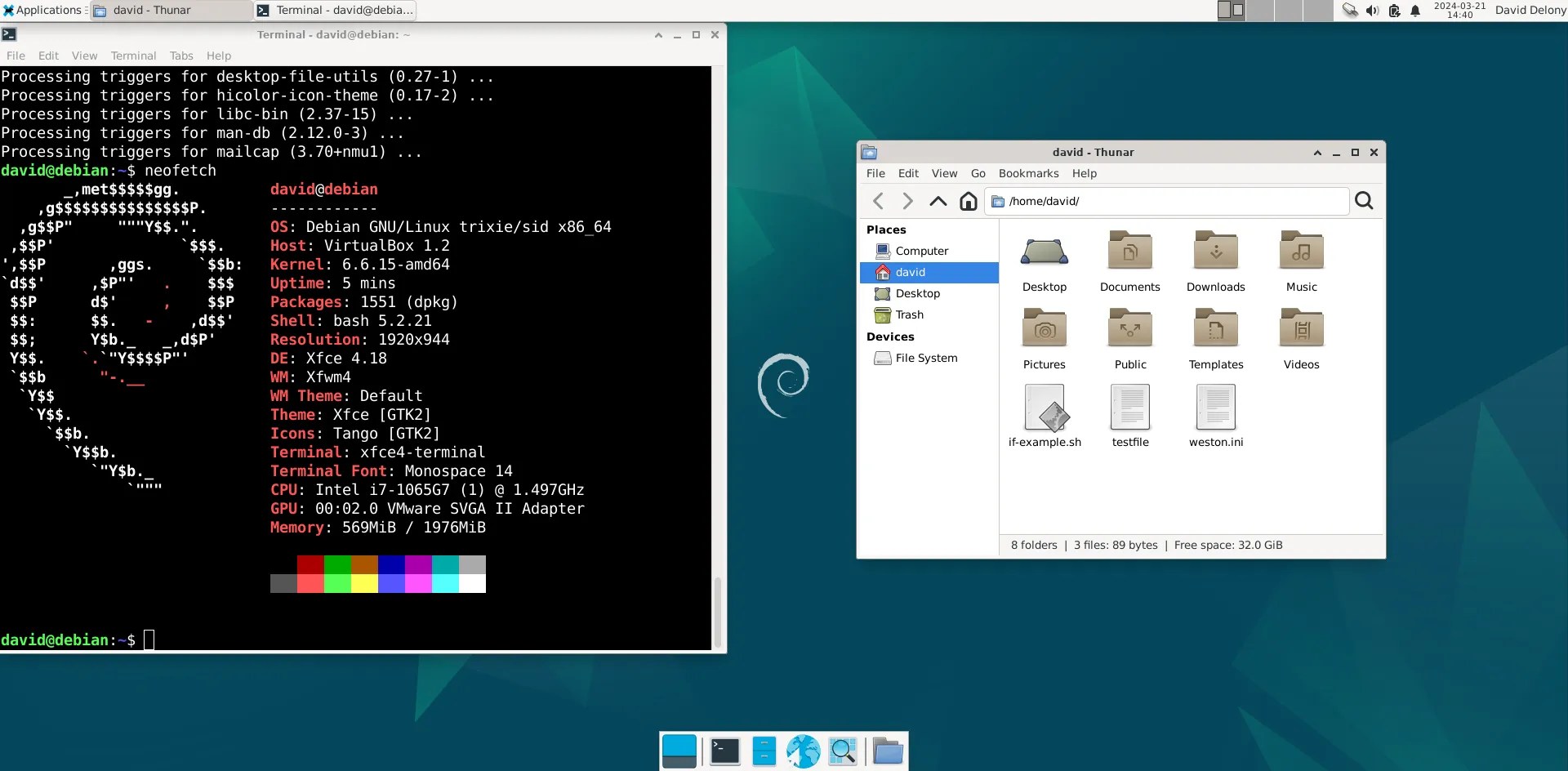Select Desktop in Places sidebar
Viewport: 1568px width, 771px height.
coord(929,293)
